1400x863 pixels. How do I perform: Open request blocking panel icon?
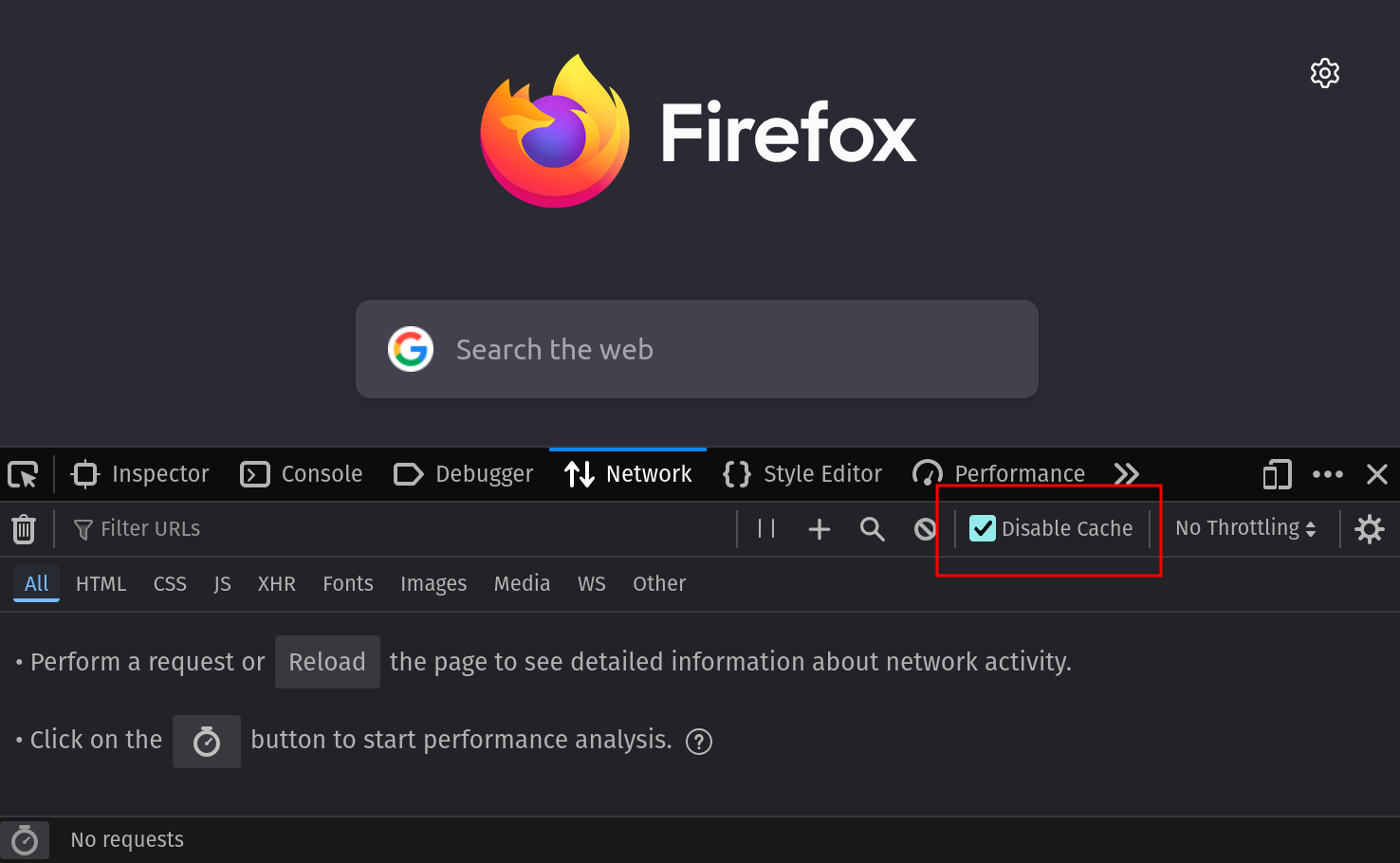tap(925, 529)
